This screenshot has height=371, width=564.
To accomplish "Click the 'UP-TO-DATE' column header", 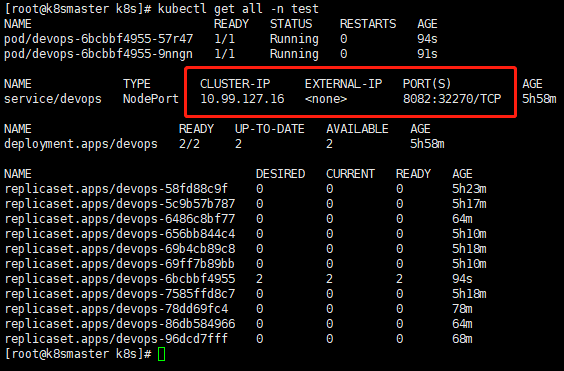I will click(x=270, y=129).
